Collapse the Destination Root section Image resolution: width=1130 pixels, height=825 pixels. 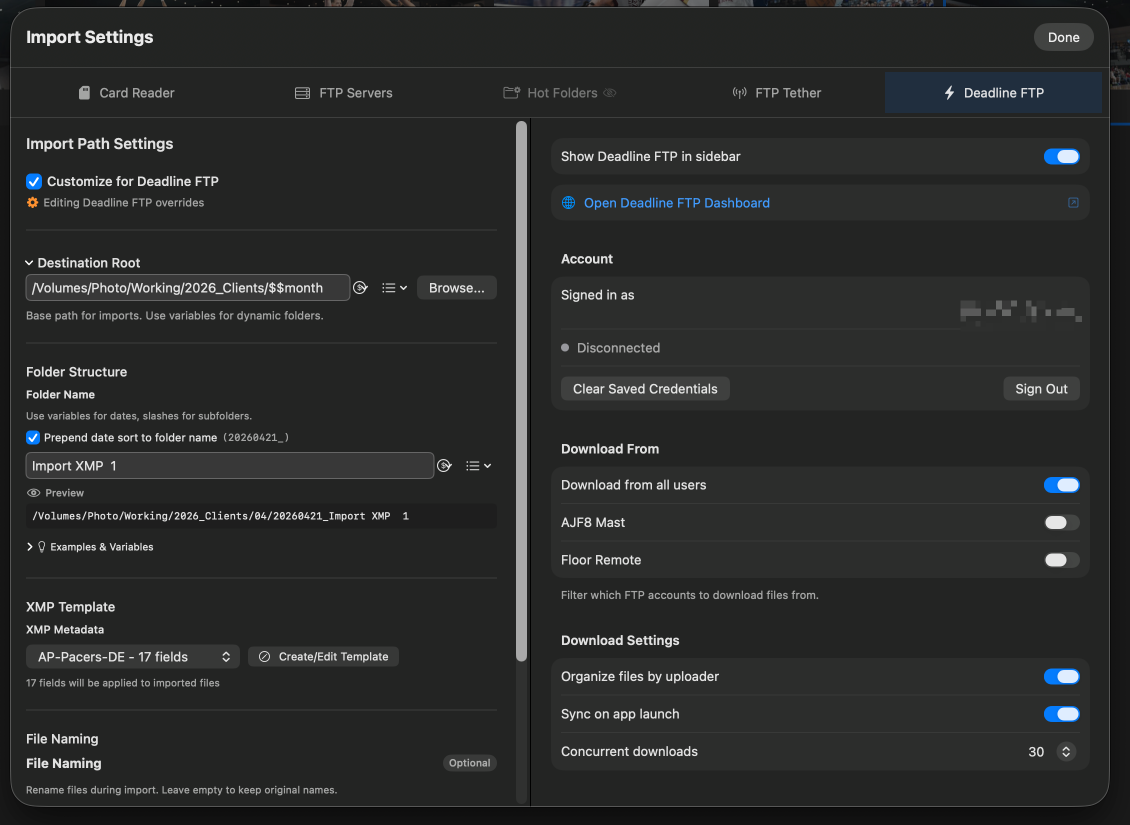[30, 263]
